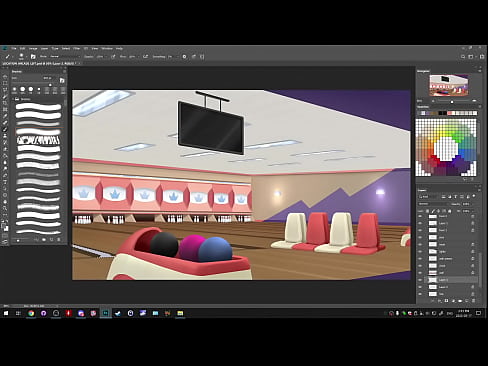Collapse the Brushes folder group
The image size is (488, 366).
pos(14,99)
